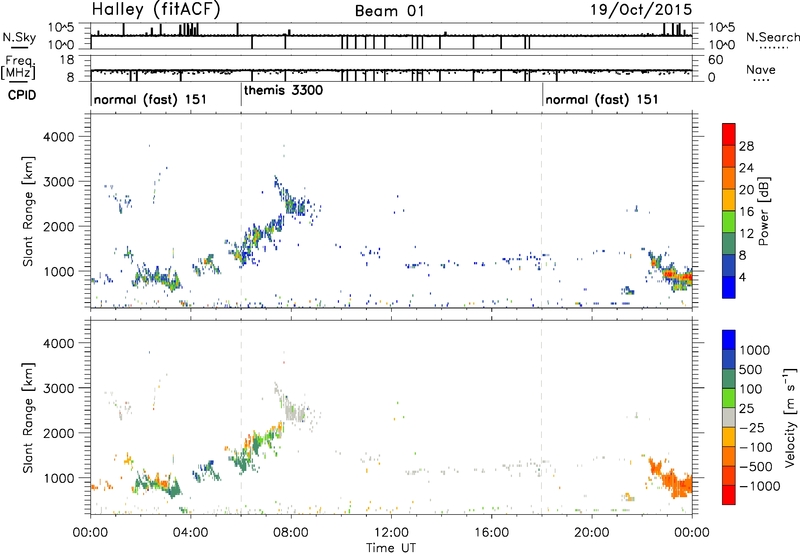Click the "N.Search" legend label
Viewport: 800px width, 554px height.
772,37
